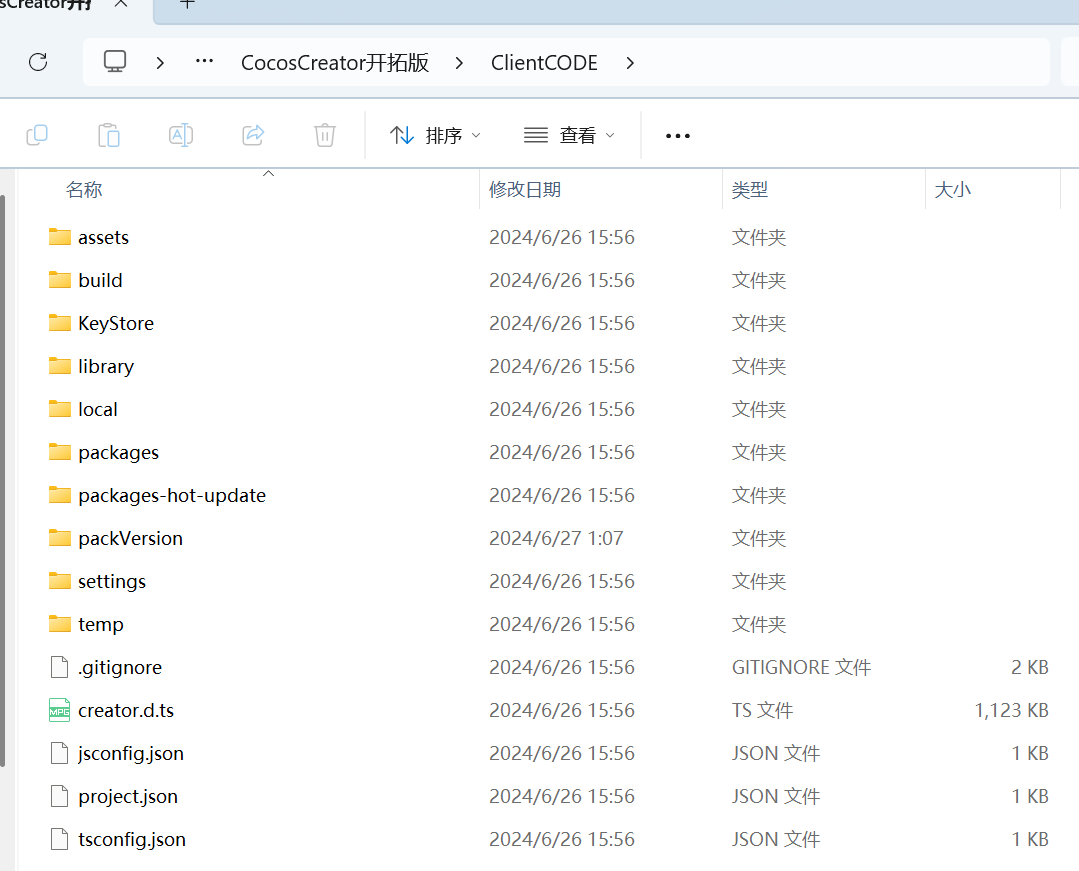The image size is (1079, 871).
Task: Go to CocosCreator开拓版 breadcrumb folder
Action: tap(335, 63)
